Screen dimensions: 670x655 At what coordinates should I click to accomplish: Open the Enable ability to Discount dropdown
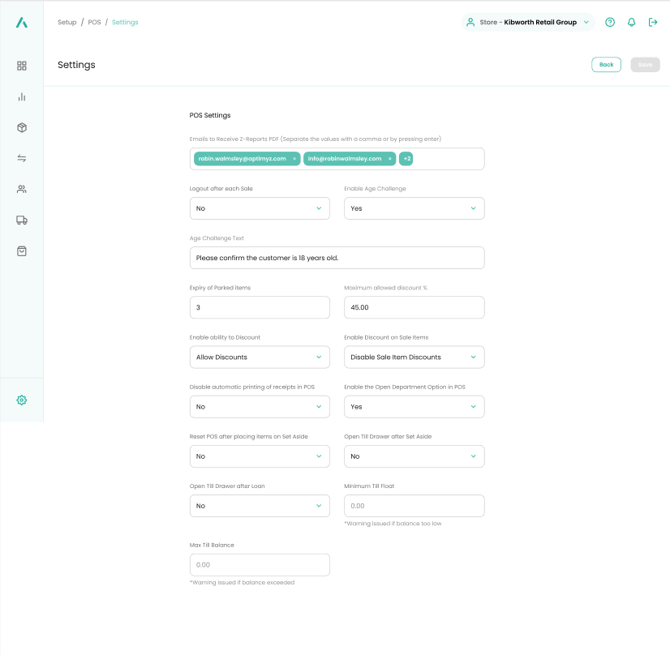click(x=259, y=357)
